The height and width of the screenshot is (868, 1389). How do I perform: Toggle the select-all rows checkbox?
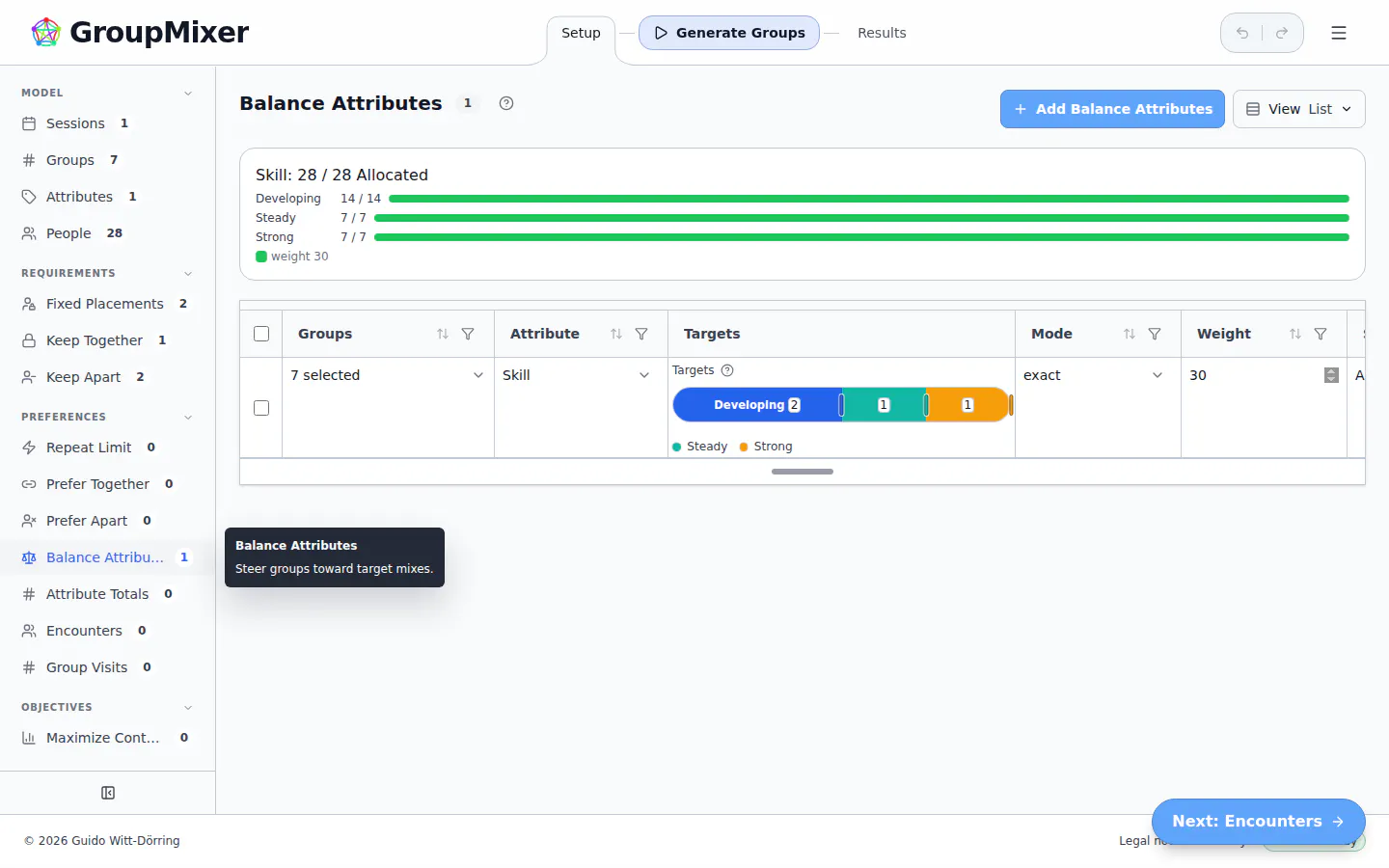pyautogui.click(x=261, y=334)
